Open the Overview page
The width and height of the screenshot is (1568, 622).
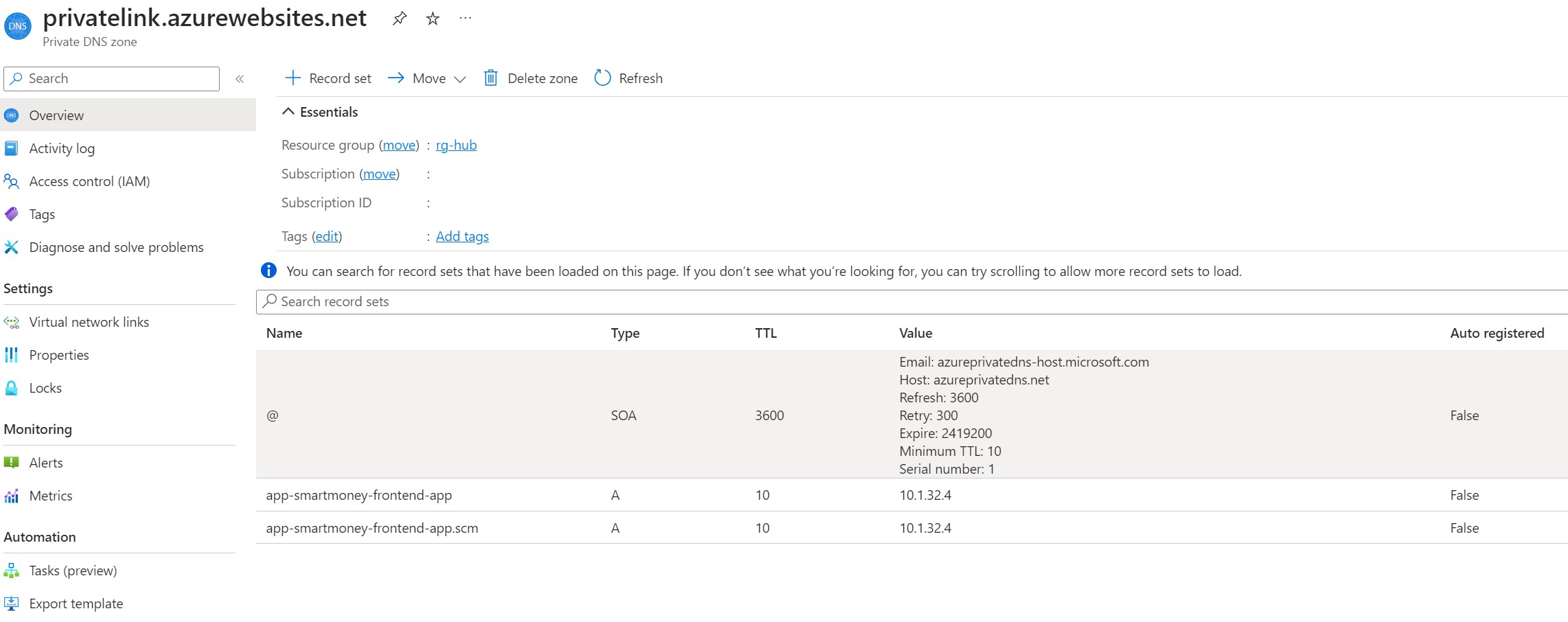[x=128, y=115]
